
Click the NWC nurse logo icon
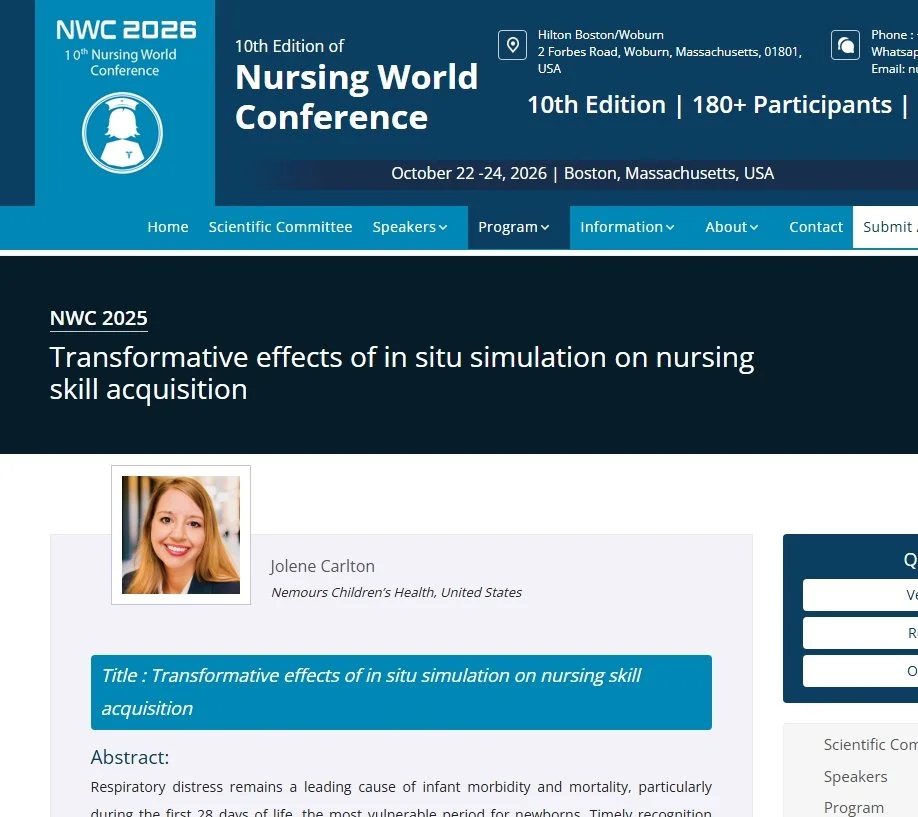[122, 132]
